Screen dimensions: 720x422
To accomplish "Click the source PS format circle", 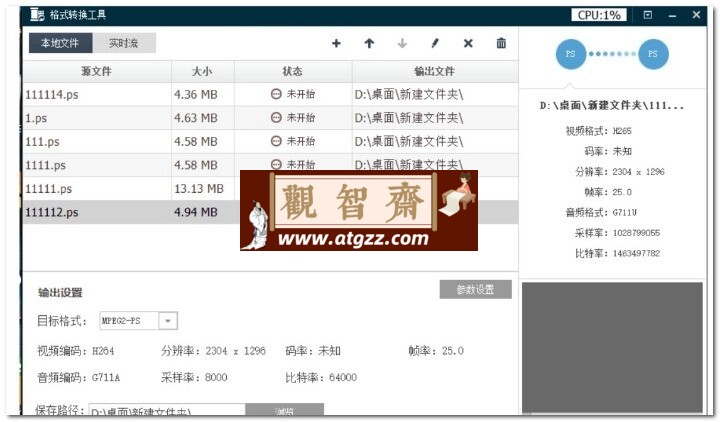I will (571, 54).
